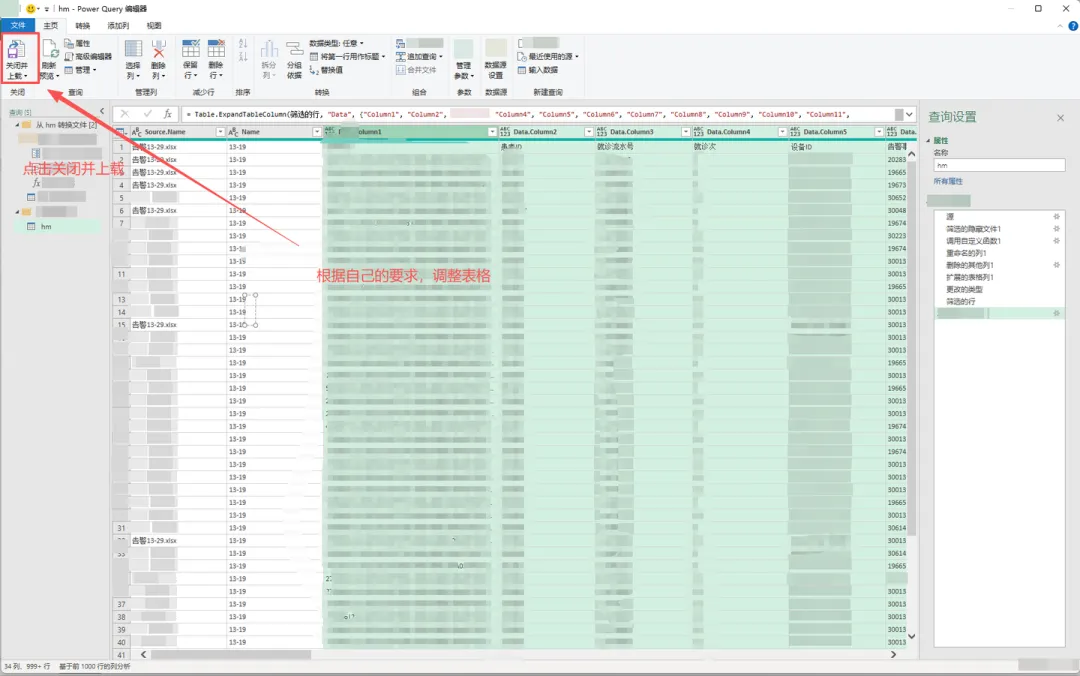The width and height of the screenshot is (1080, 676).
Task: Collapse the 属性 section in query settings
Action: [x=928, y=141]
